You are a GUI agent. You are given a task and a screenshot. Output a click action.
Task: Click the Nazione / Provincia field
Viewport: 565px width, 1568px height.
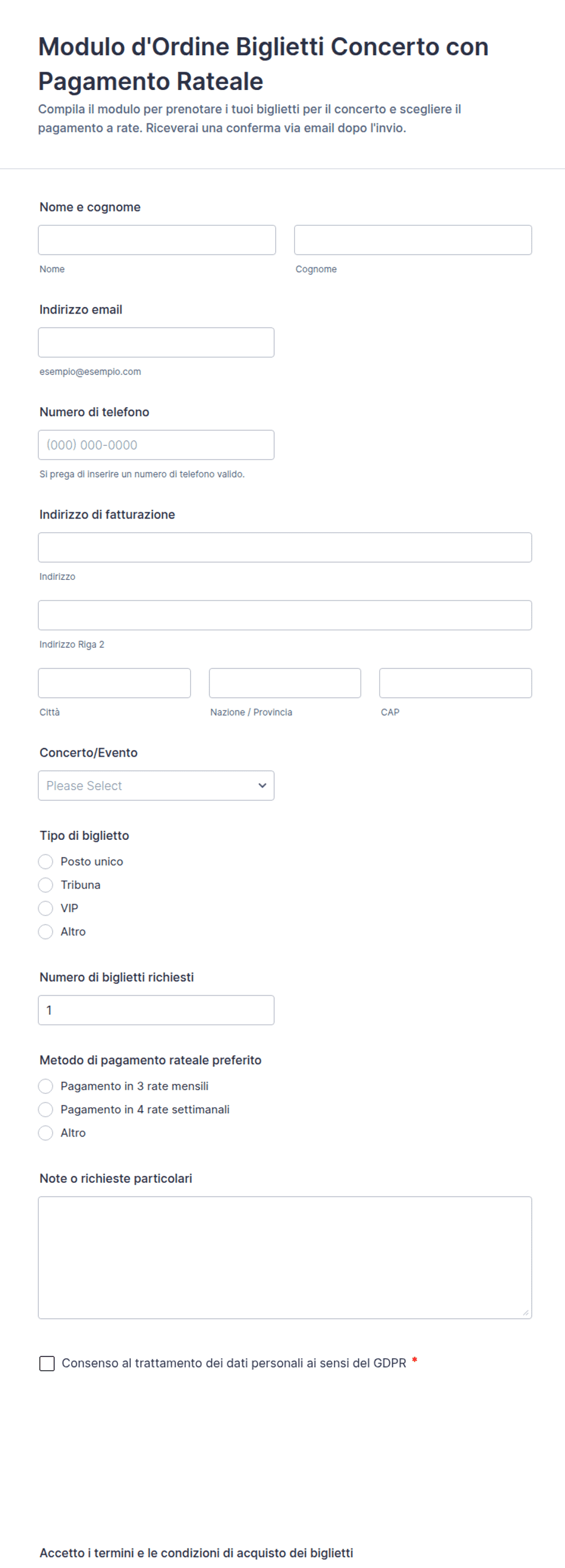285,683
